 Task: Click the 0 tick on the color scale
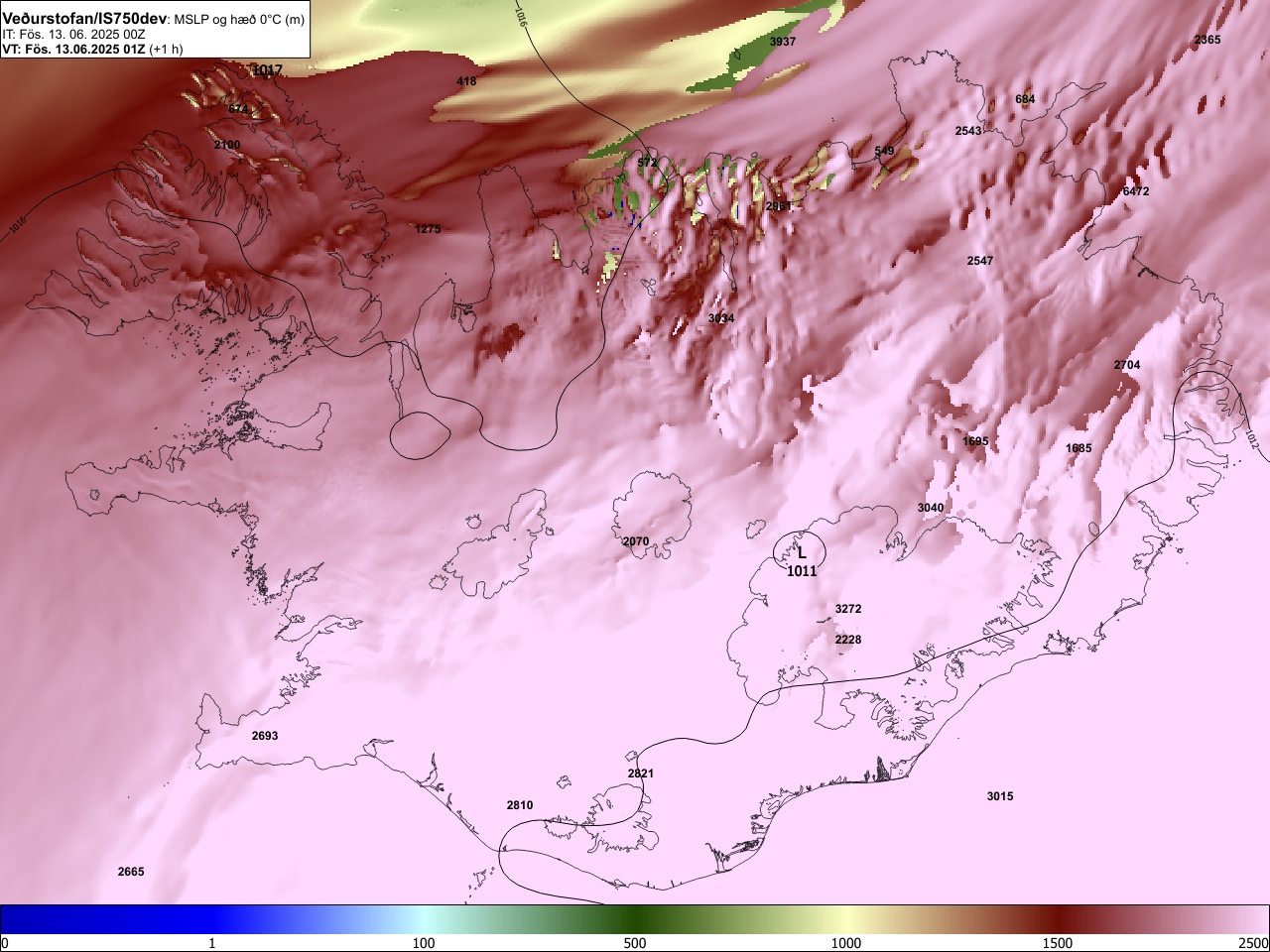tap(5, 943)
